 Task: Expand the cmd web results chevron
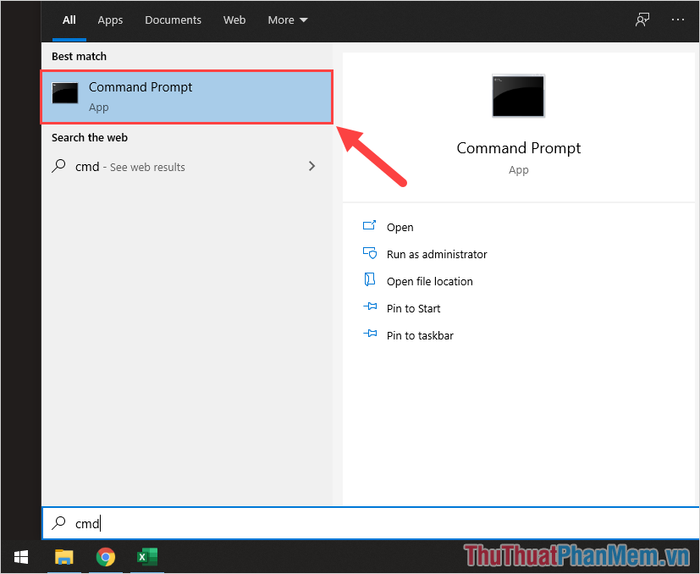pyautogui.click(x=312, y=166)
